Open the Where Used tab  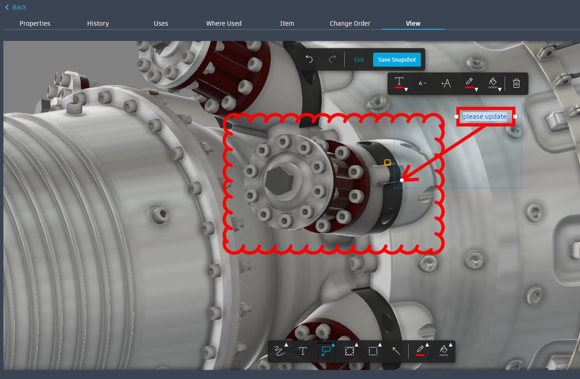tap(224, 23)
